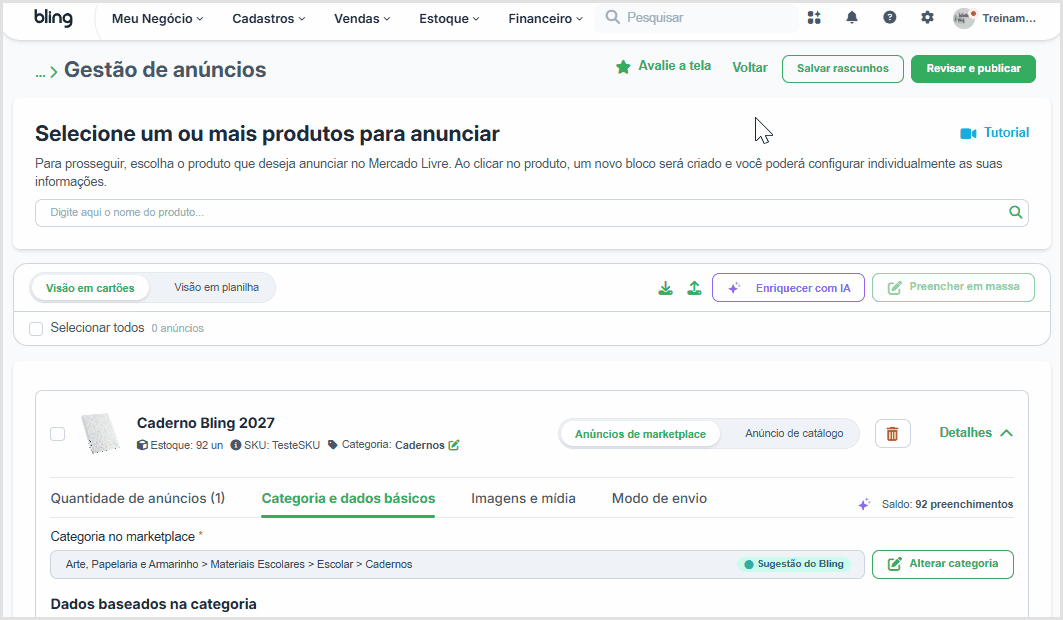Open the Estoque menu
Image resolution: width=1063 pixels, height=620 pixels.
click(x=449, y=18)
